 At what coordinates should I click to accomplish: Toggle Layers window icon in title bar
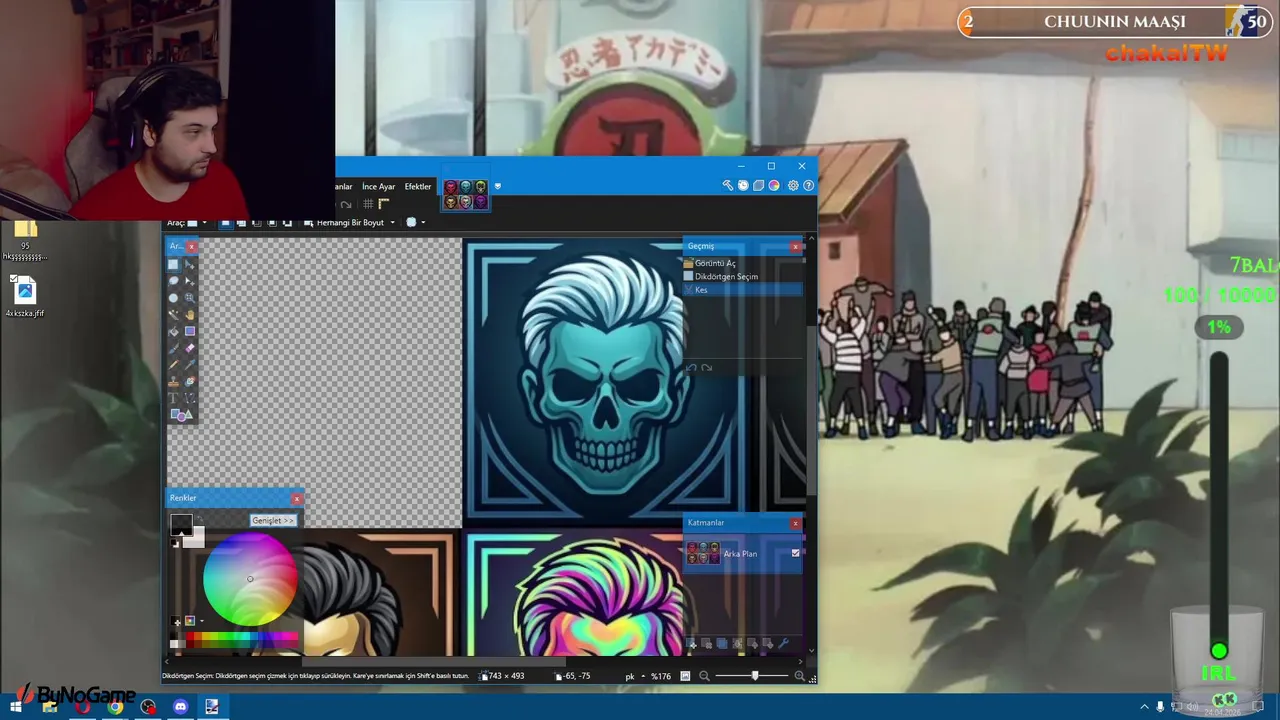[758, 185]
